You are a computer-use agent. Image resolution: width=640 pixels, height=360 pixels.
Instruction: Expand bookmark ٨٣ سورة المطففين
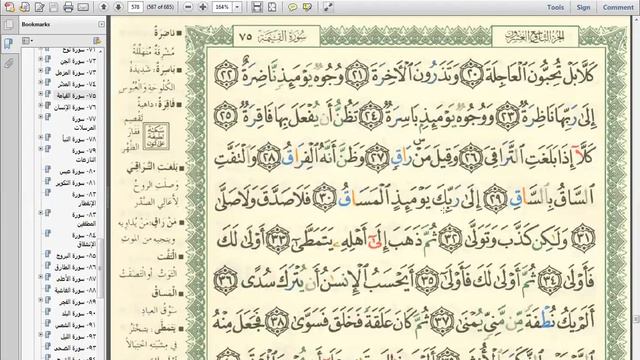click(40, 213)
